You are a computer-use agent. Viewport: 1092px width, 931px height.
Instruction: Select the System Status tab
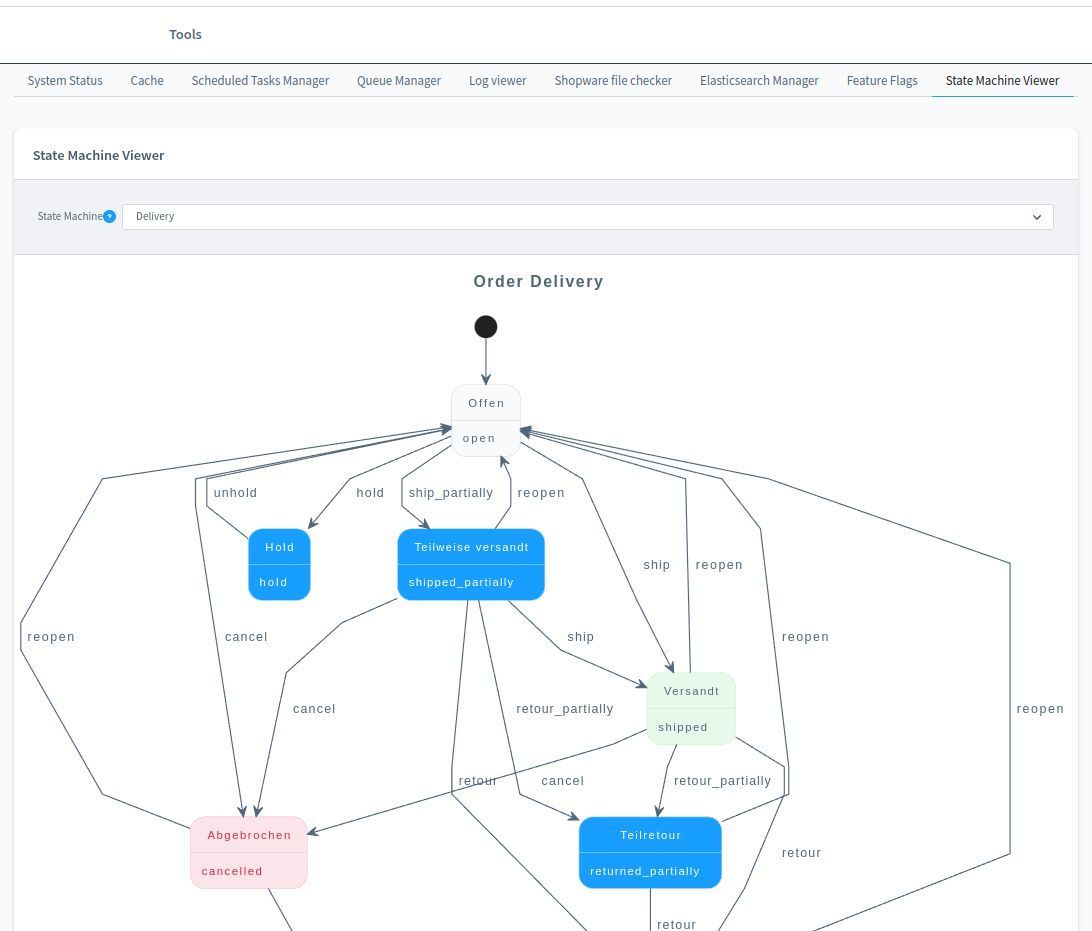point(64,81)
